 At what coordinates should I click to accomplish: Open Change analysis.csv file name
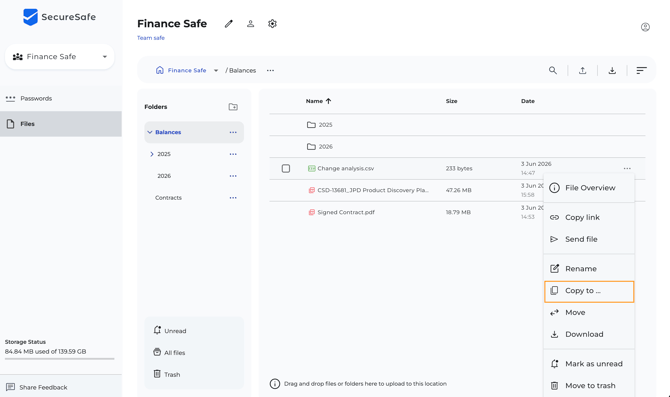point(346,168)
